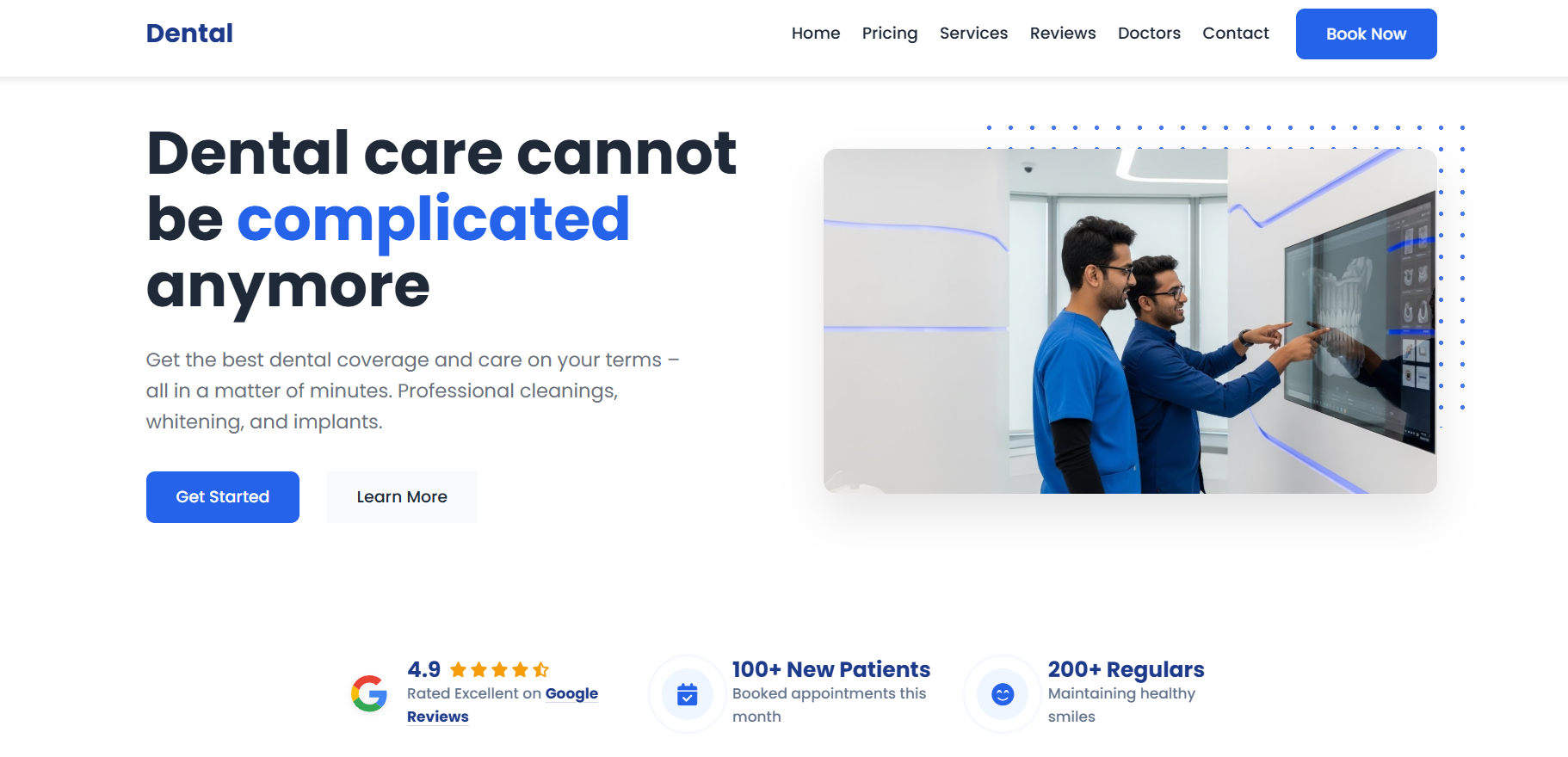Click the Dental logo in header

189,34
